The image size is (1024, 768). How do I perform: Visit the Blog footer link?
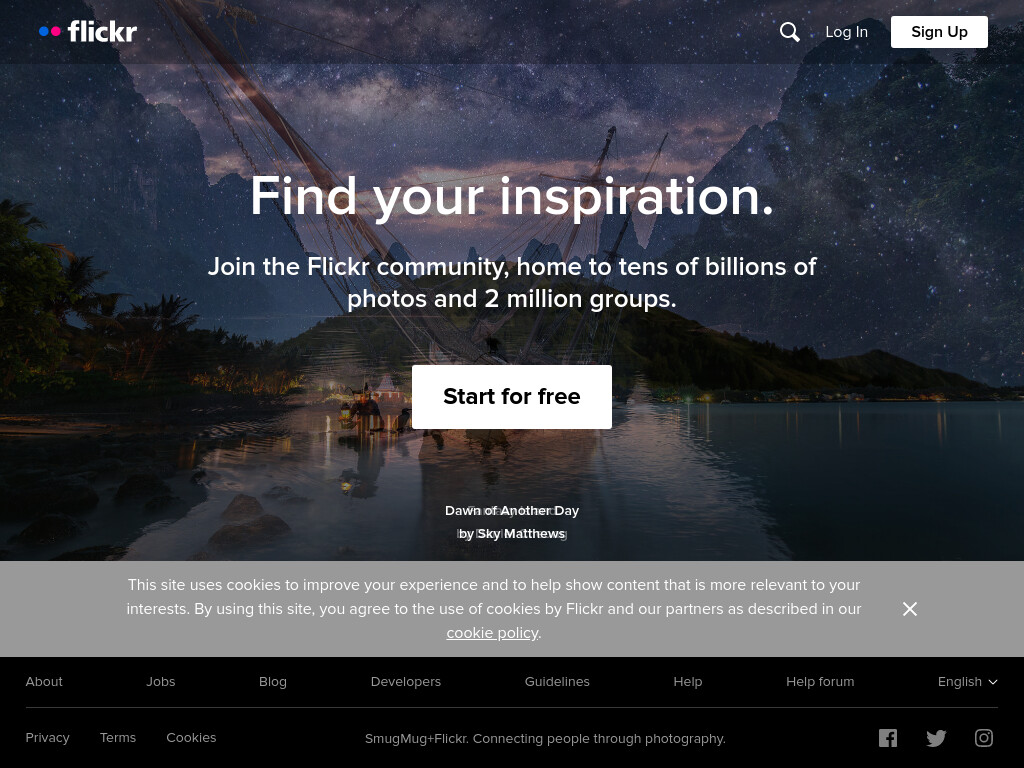273,681
